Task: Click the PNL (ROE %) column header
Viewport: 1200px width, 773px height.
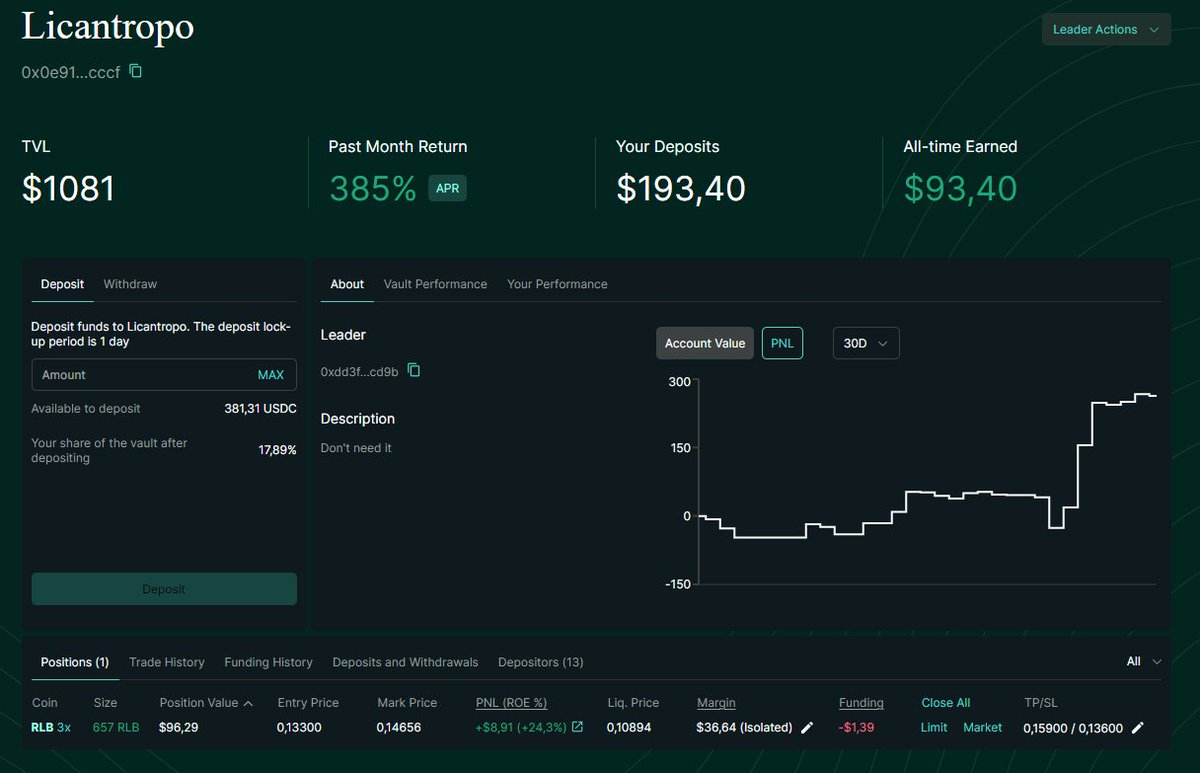Action: pyautogui.click(x=511, y=702)
